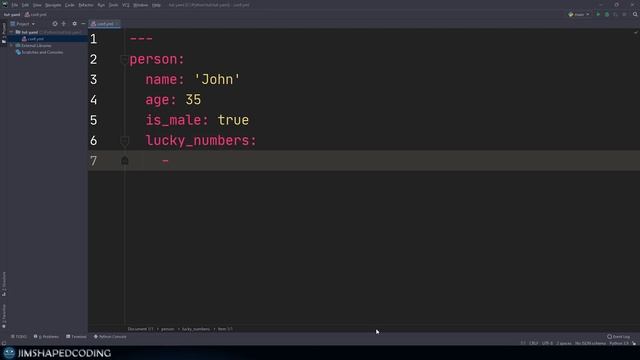Click the No JSON schema status entry
This screenshot has width=640, height=360.
[x=590, y=343]
